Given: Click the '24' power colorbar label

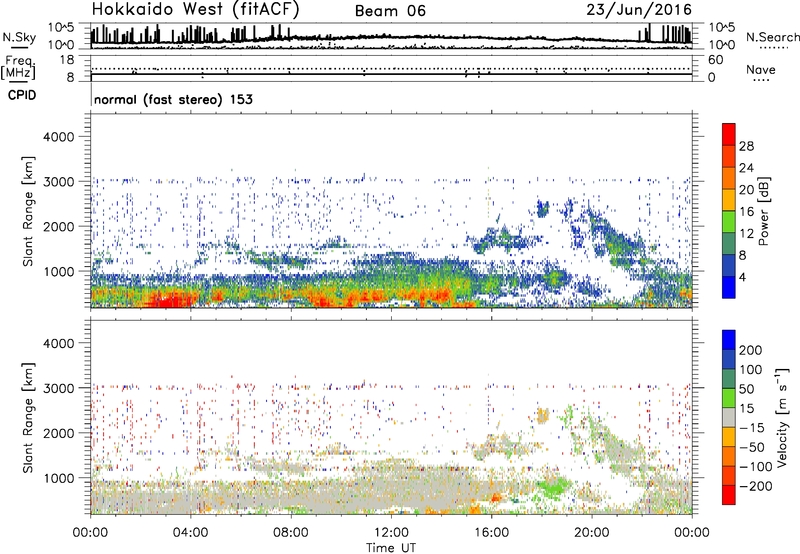Looking at the screenshot, I should click(746, 168).
